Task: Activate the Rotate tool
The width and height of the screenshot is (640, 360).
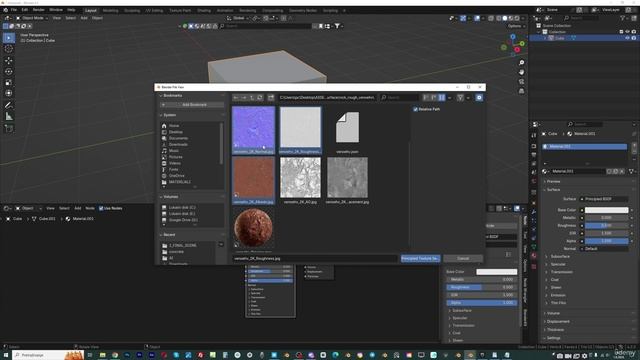Action: click(x=9, y=71)
